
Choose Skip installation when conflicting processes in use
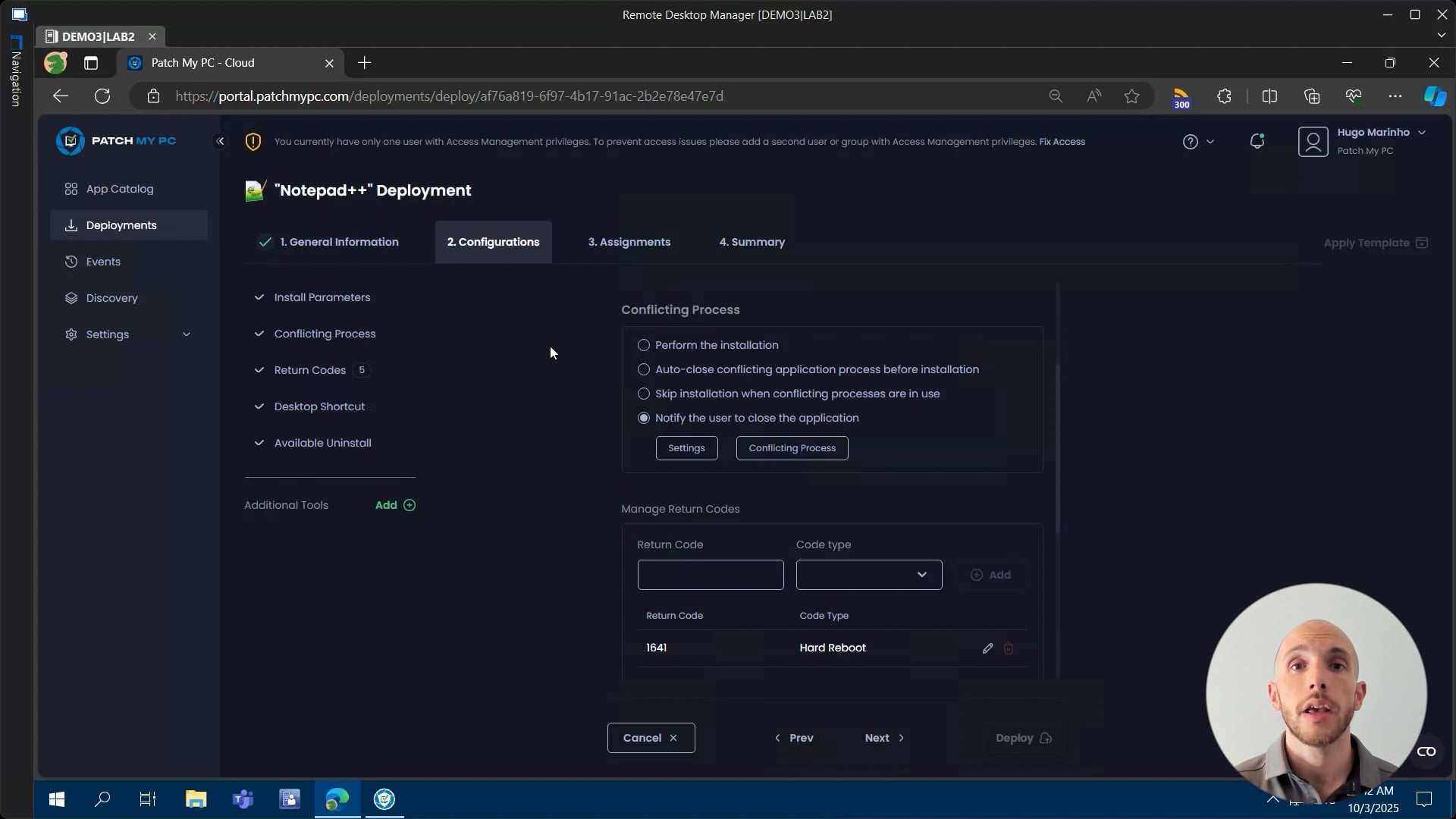(644, 394)
